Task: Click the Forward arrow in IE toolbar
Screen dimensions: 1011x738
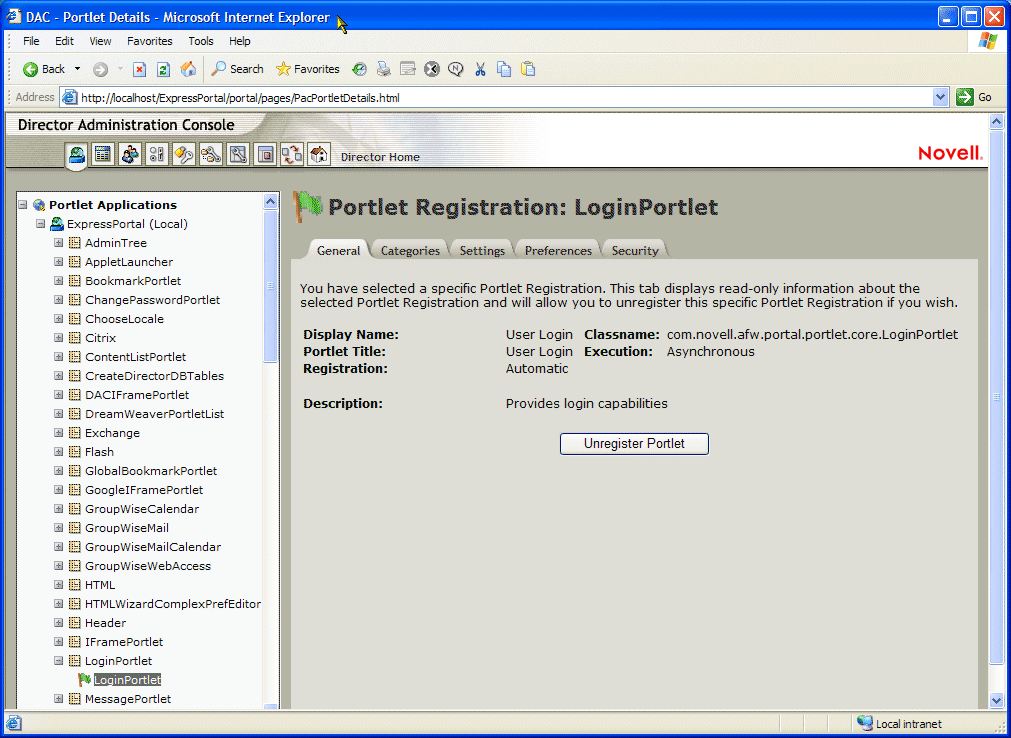Action: tap(101, 69)
